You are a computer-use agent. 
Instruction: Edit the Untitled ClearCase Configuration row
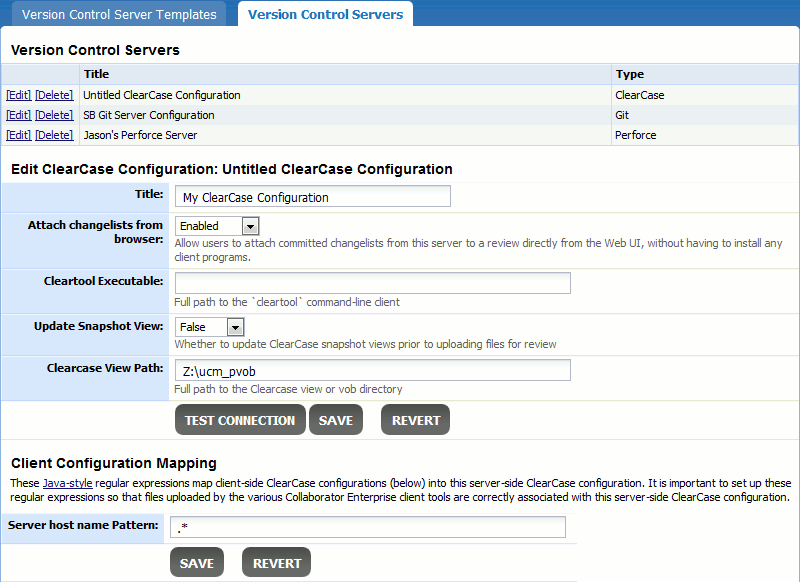pos(18,95)
